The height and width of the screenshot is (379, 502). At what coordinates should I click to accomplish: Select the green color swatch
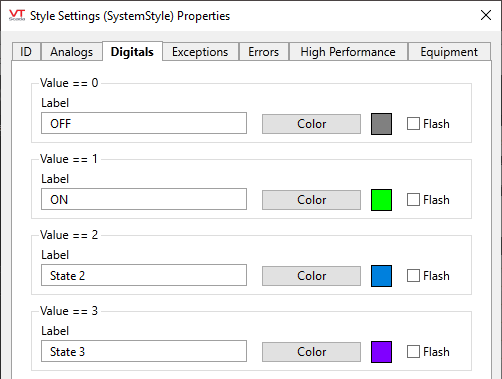(381, 200)
